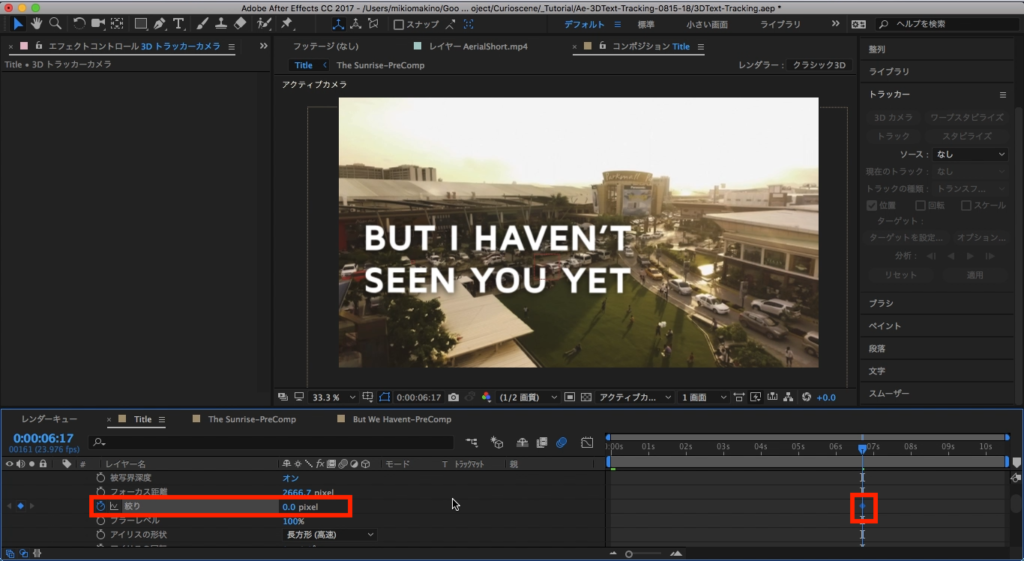1024x561 pixels.
Task: Toggle stopwatch for フォーカス距離 property
Action: [100, 492]
